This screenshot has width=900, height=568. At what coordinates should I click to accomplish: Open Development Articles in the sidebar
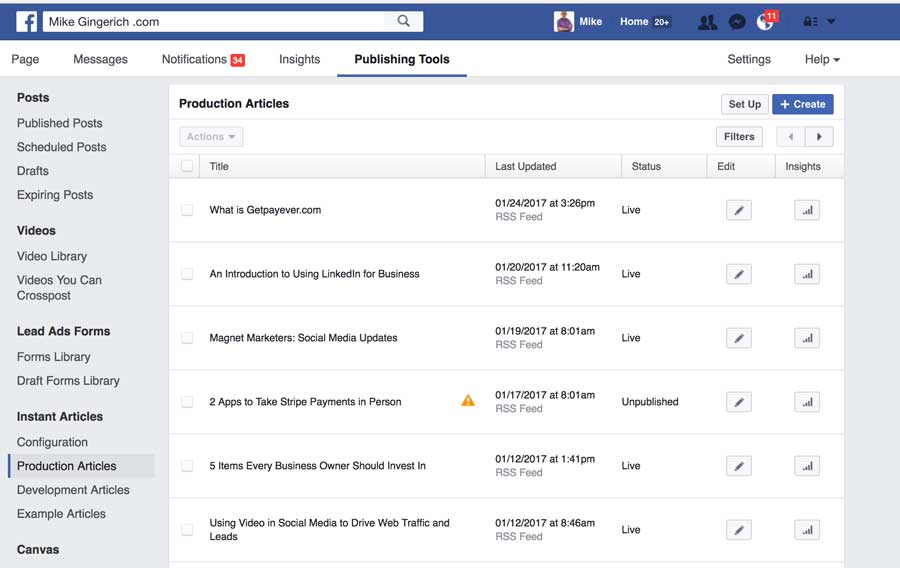pos(73,490)
